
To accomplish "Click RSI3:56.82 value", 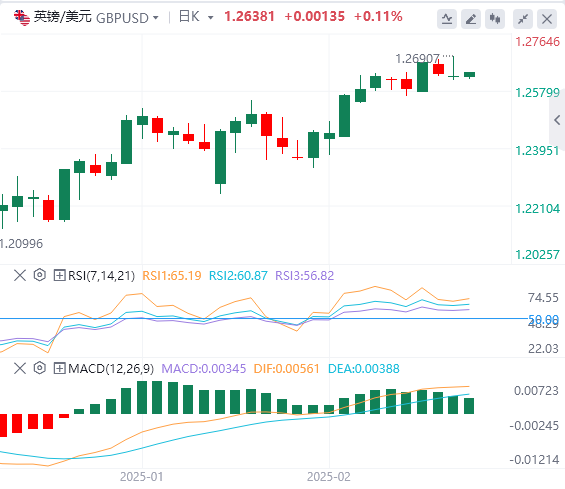I will point(304,276).
